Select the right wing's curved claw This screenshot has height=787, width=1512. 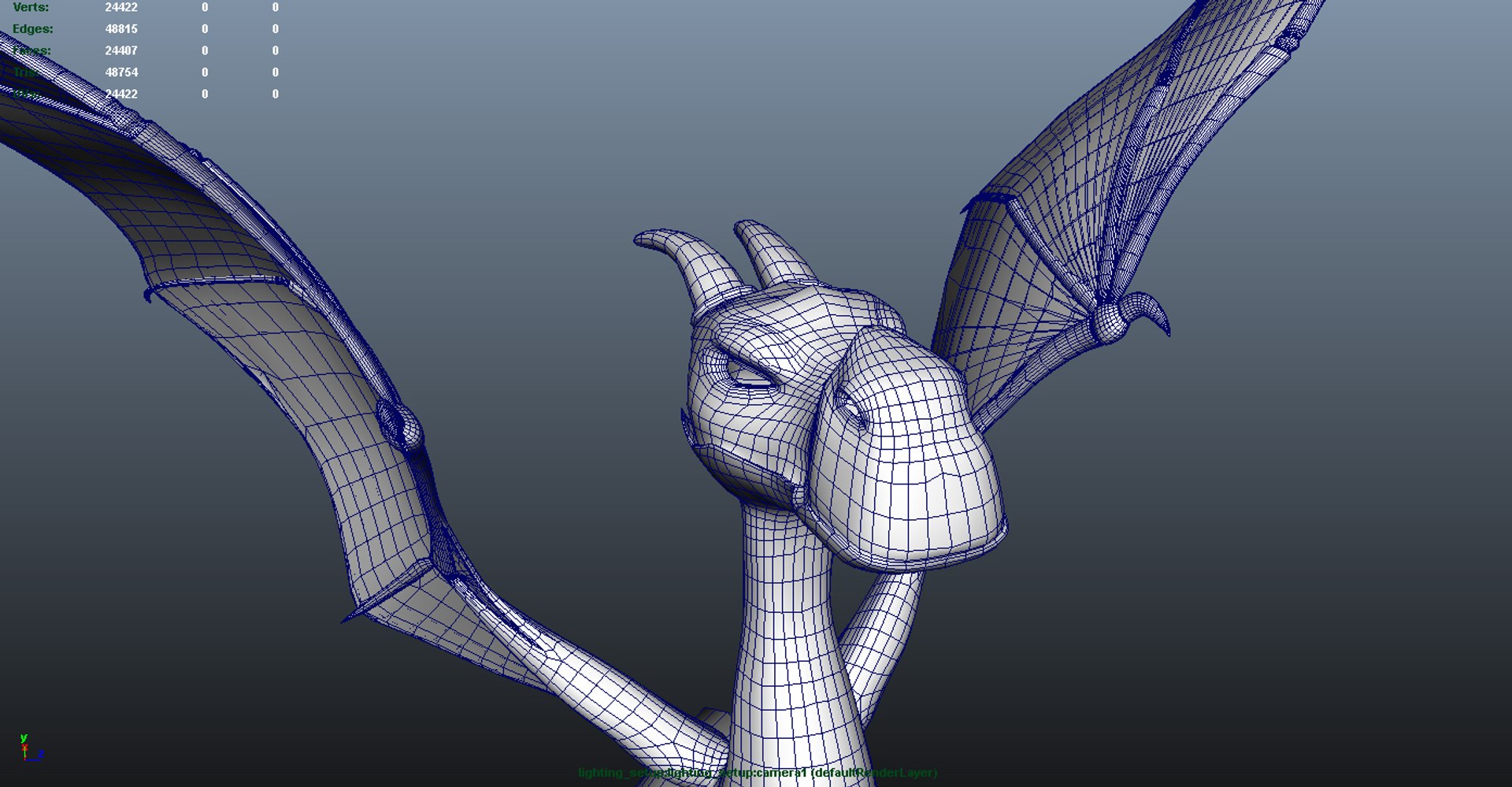click(1146, 311)
